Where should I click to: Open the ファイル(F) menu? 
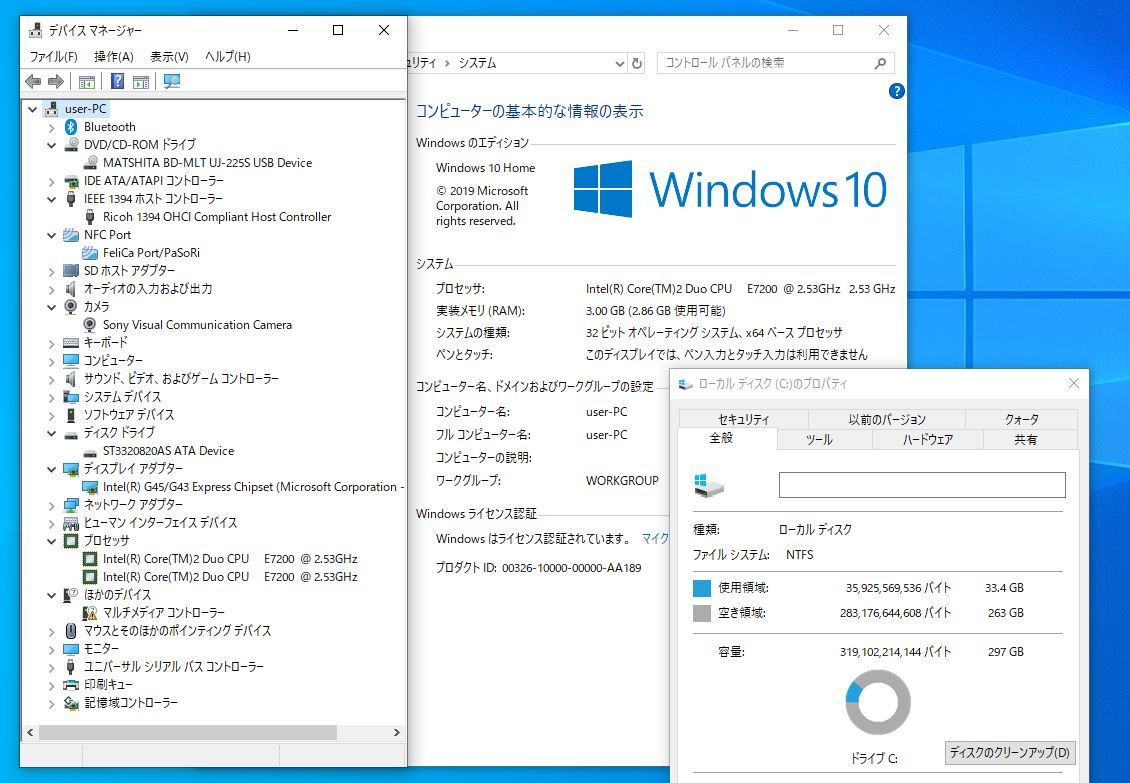click(x=53, y=56)
